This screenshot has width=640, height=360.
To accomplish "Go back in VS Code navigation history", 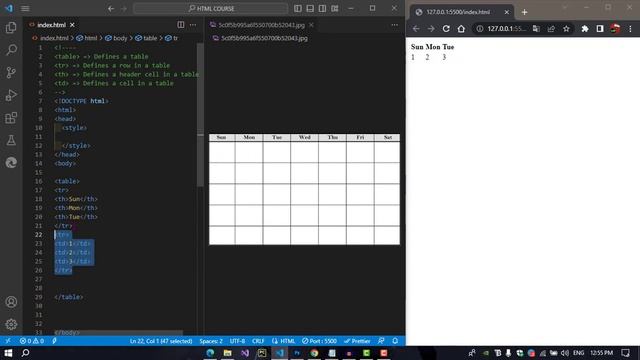I will (x=111, y=8).
